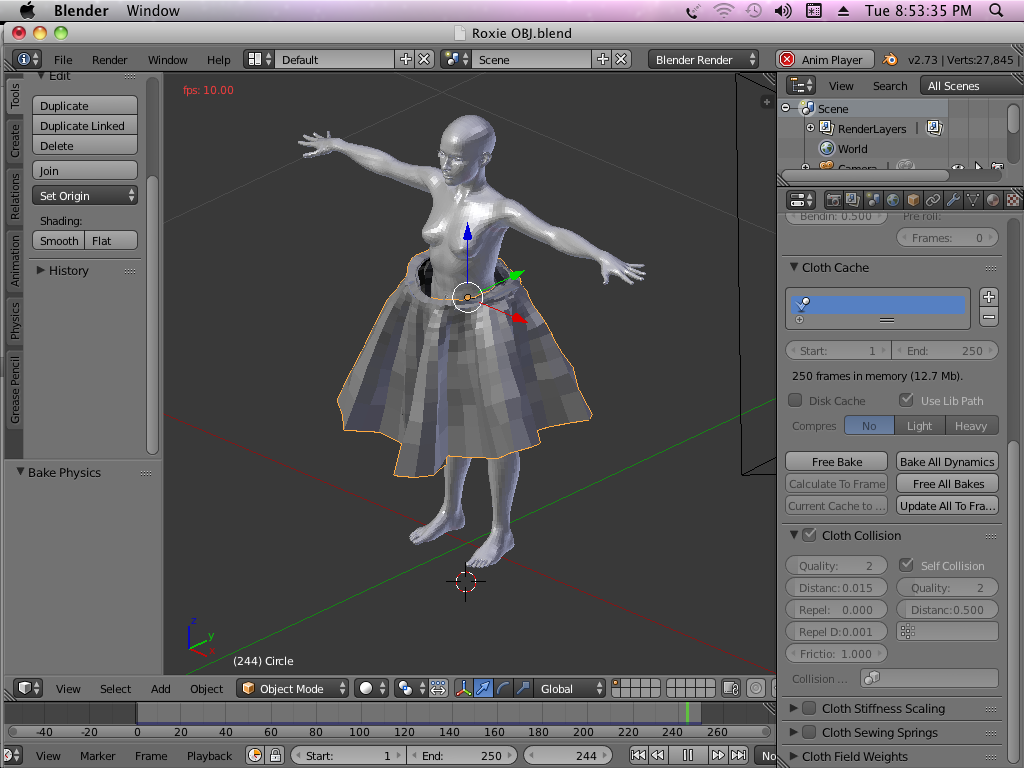Select the Mesh Data triangle tab
1024x768 pixels.
click(x=973, y=200)
